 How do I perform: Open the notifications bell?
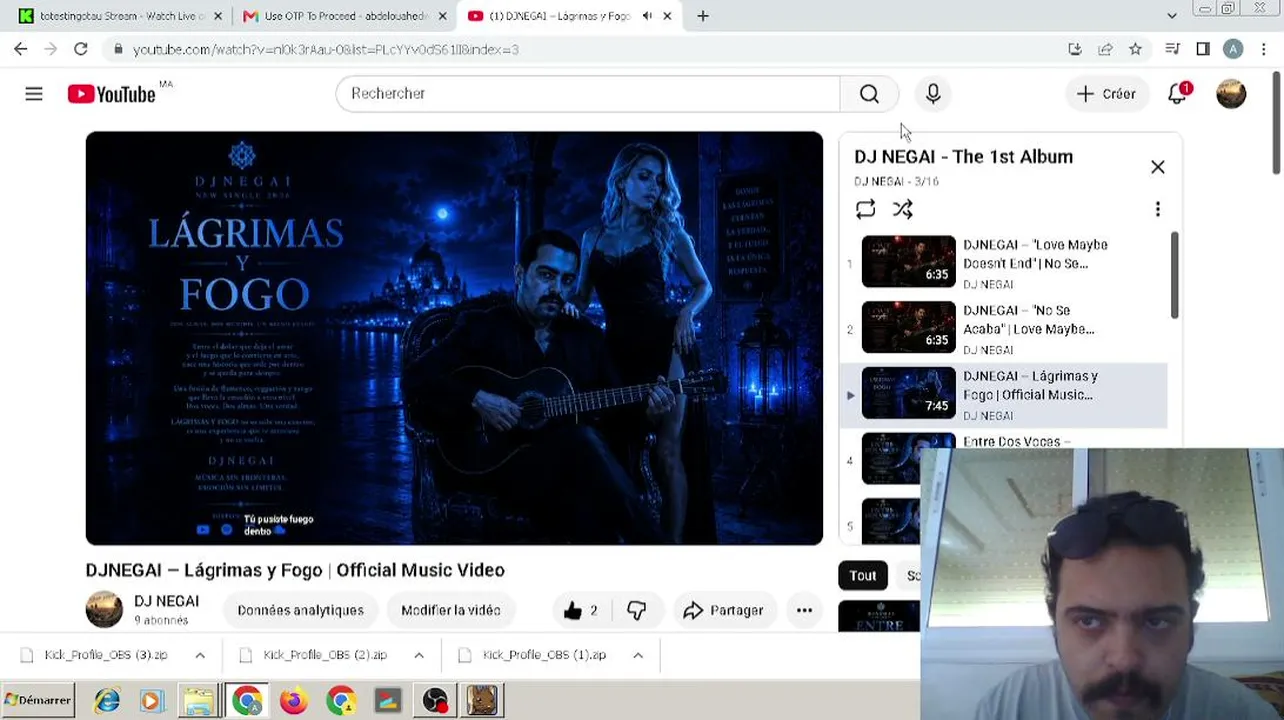[1178, 94]
